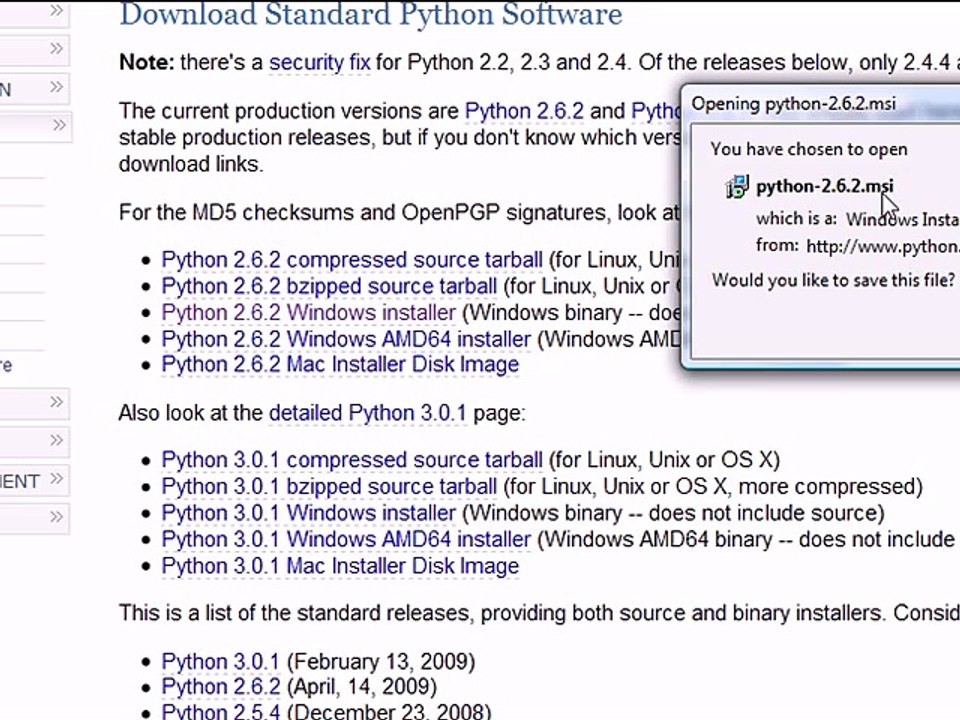Download Python 3.0.1 bzipped source tarball

(x=329, y=487)
